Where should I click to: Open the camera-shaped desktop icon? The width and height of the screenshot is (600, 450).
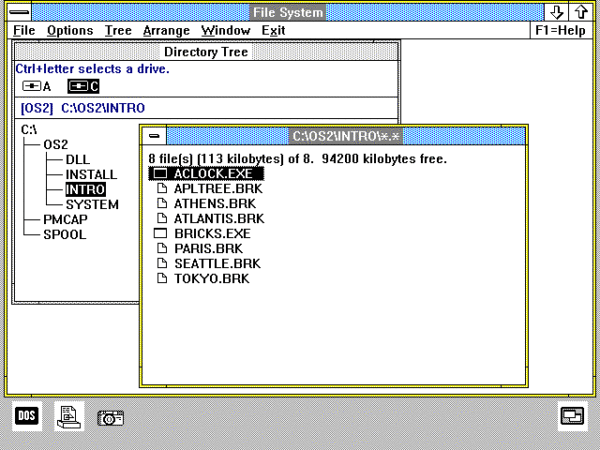(110, 417)
